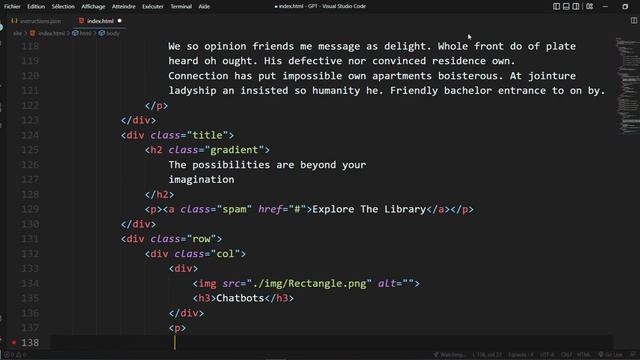Image resolution: width=640 pixels, height=360 pixels.
Task: Switch to the instructions.json tab
Action: click(37, 21)
